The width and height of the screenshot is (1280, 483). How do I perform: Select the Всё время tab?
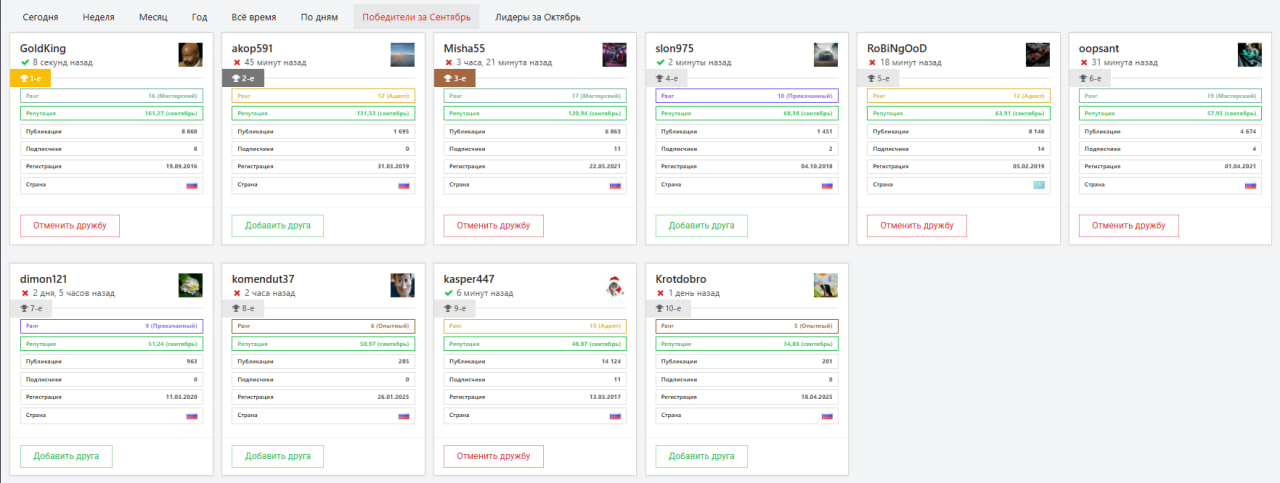tap(254, 17)
